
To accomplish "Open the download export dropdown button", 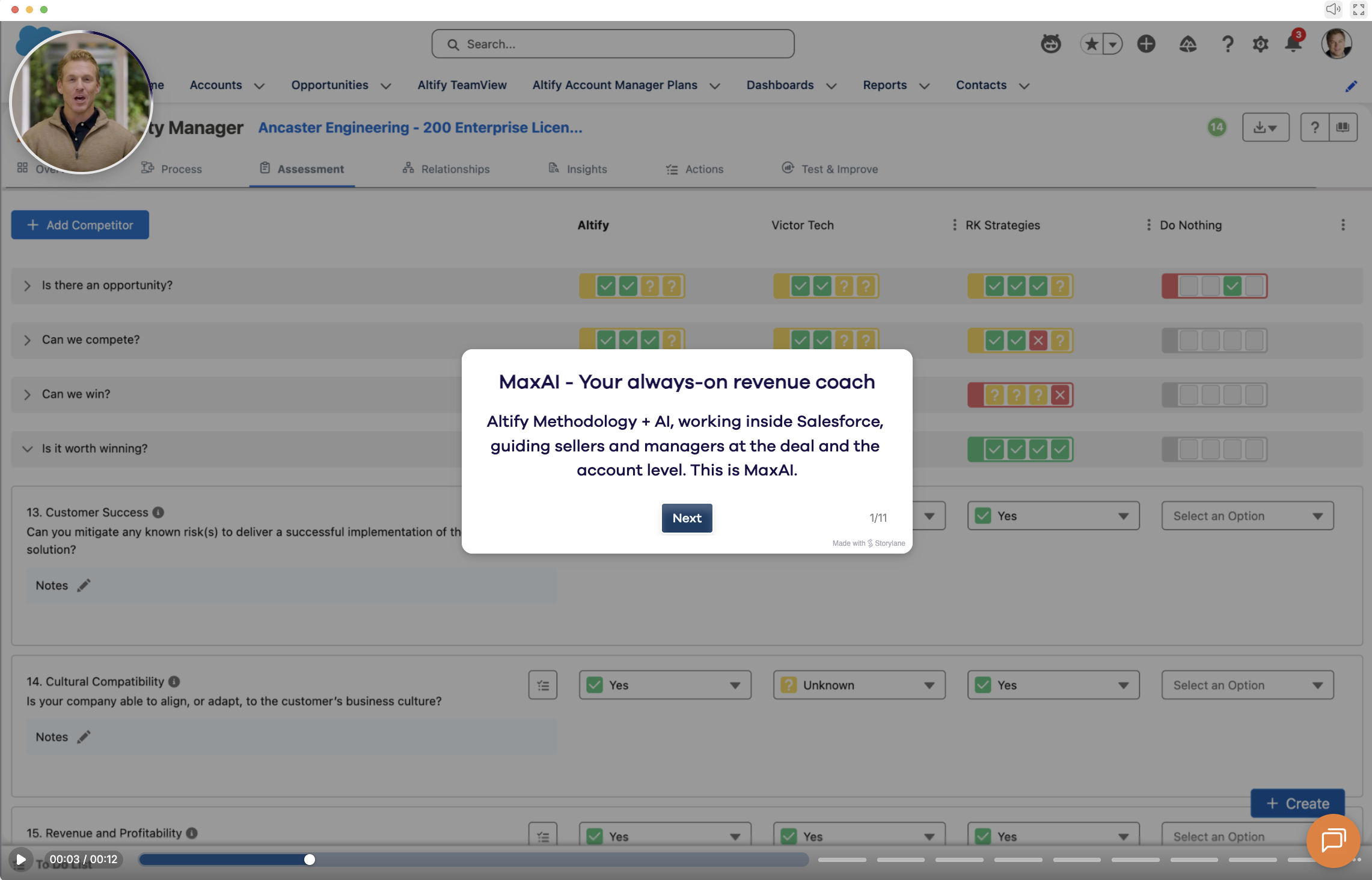I will pos(1266,127).
